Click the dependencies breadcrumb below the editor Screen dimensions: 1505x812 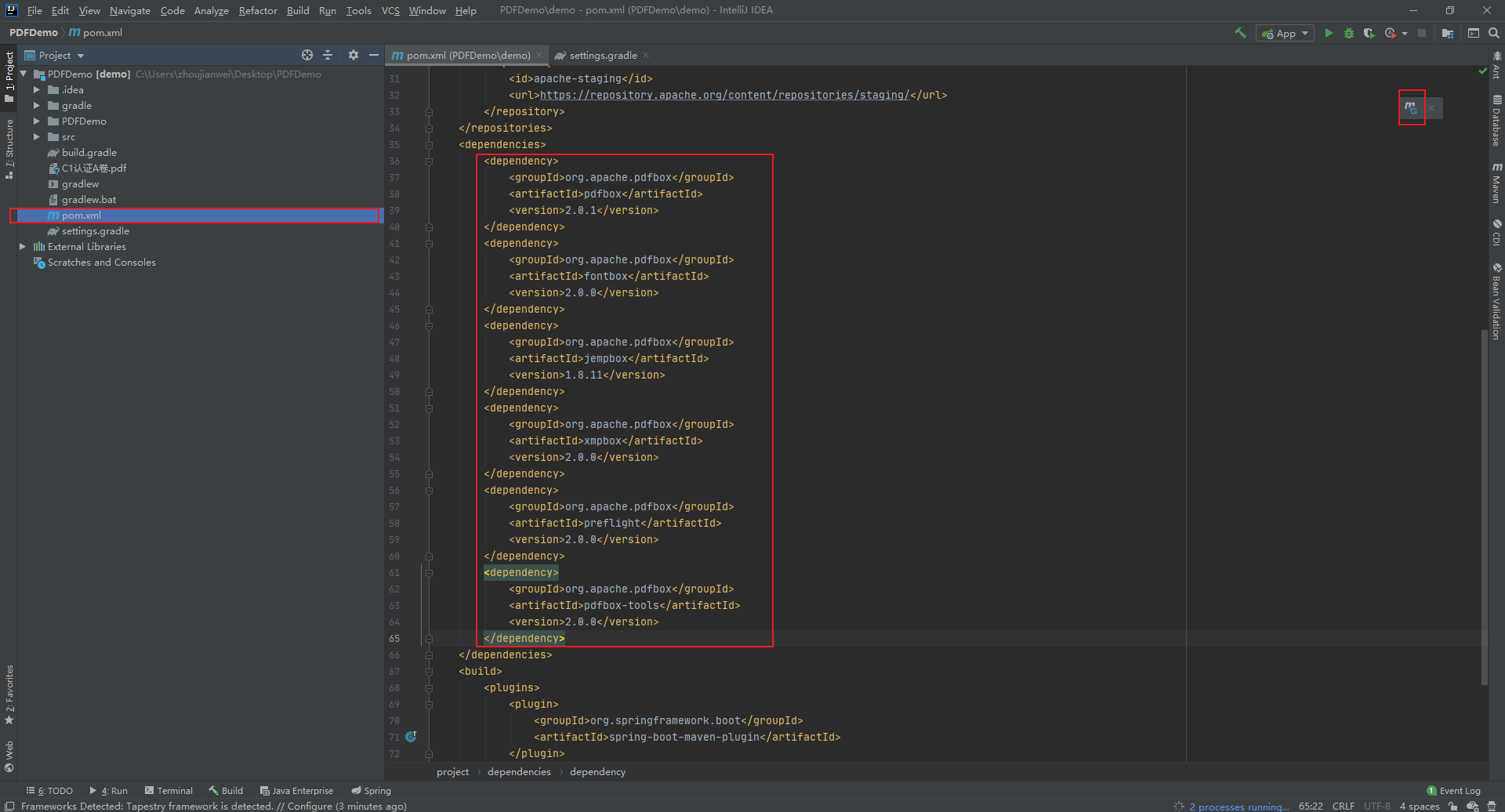click(518, 772)
